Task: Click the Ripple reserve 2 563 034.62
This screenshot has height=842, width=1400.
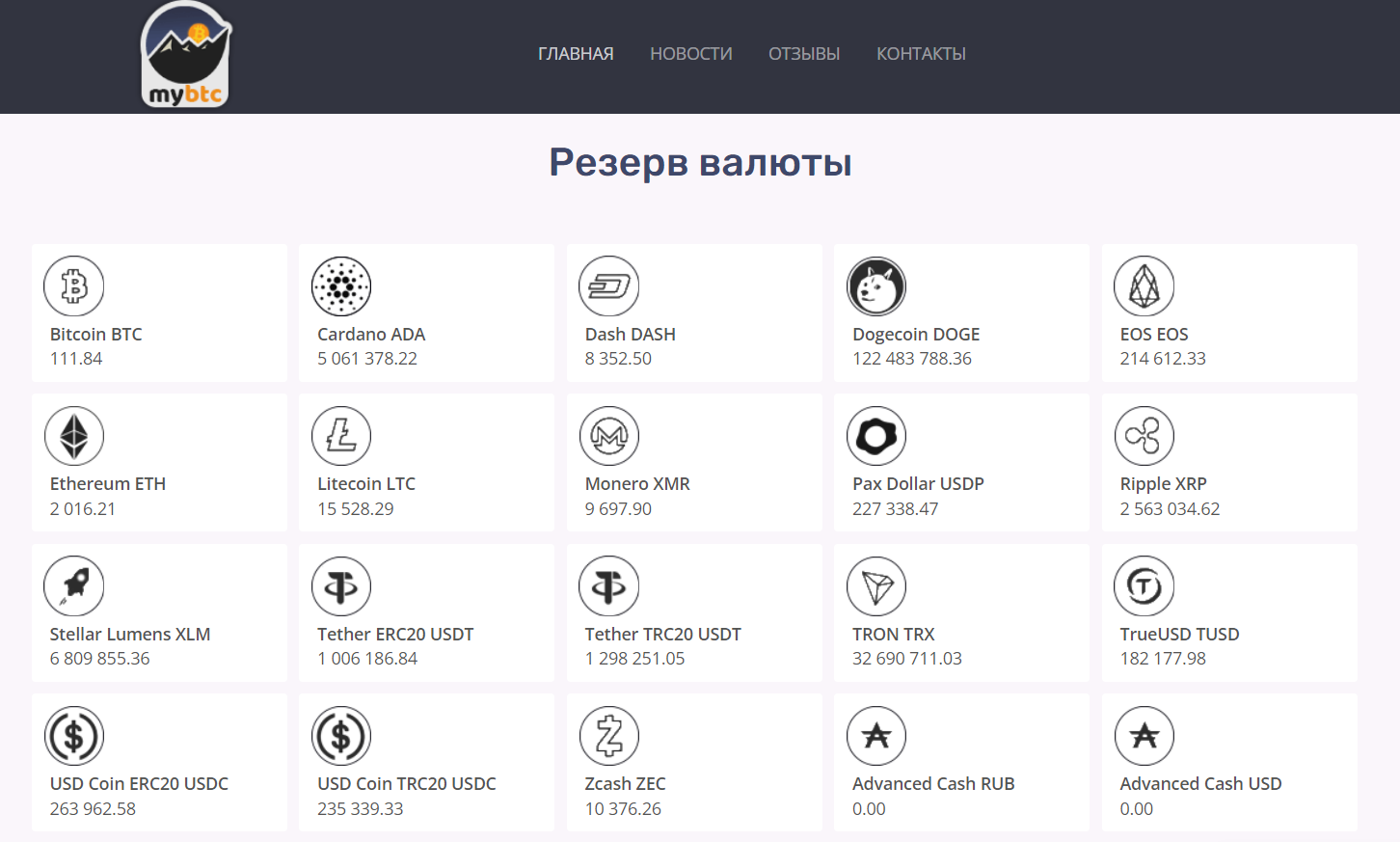Action: [x=1170, y=509]
